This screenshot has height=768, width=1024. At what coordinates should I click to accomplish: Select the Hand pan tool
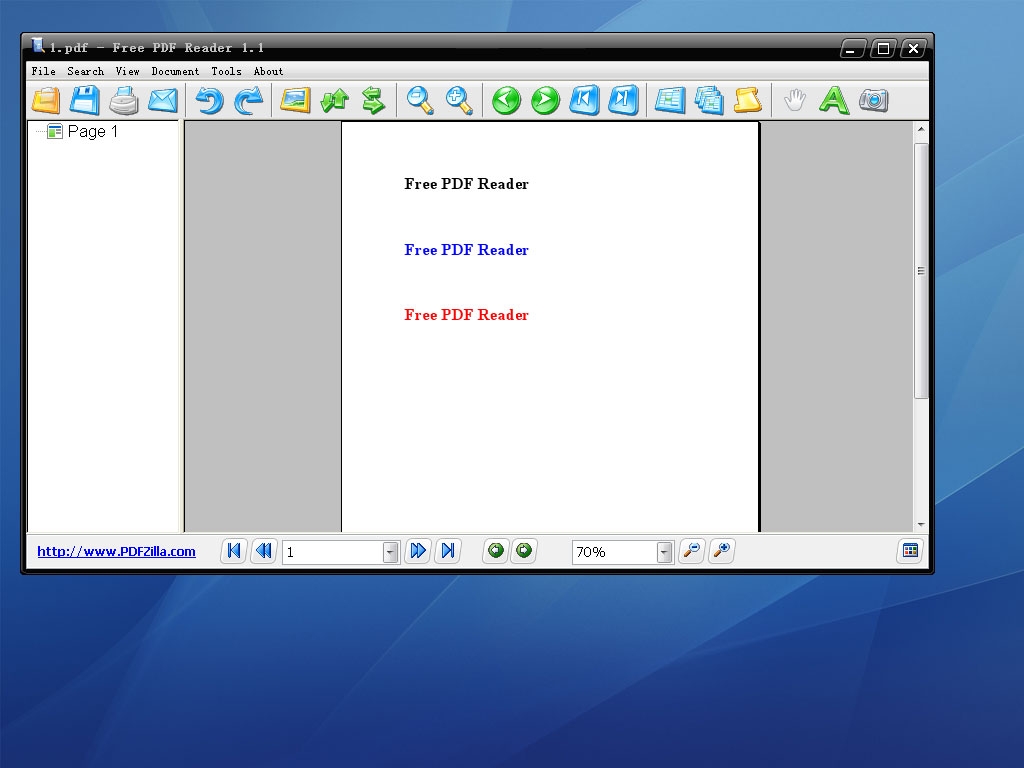793,100
